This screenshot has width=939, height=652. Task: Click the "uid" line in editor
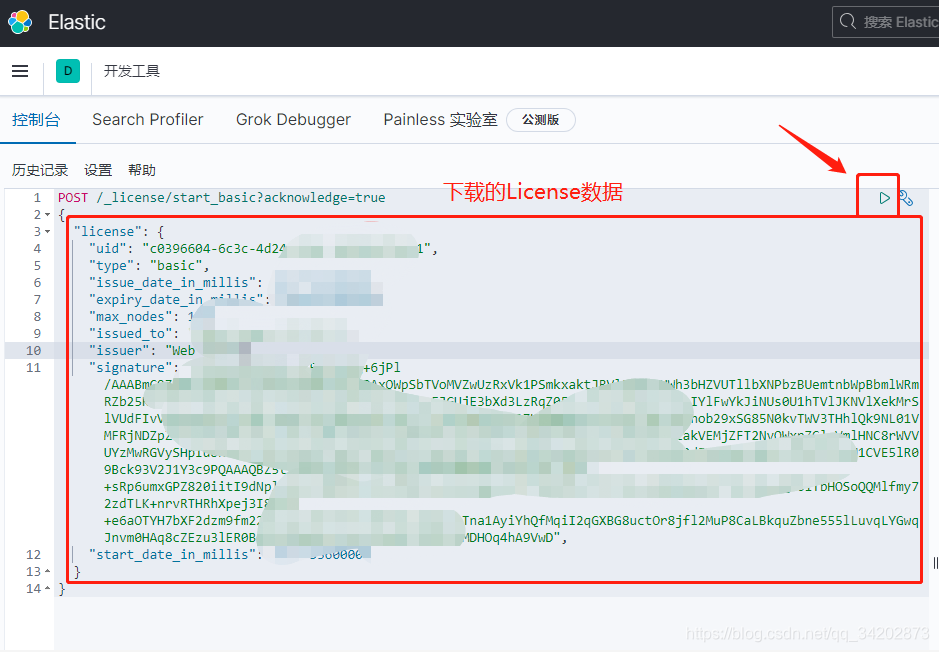(x=263, y=248)
